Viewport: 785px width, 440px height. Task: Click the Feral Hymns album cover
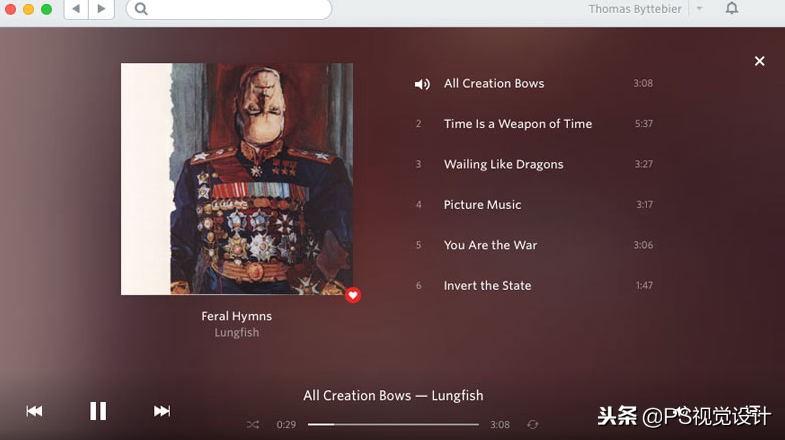(237, 179)
